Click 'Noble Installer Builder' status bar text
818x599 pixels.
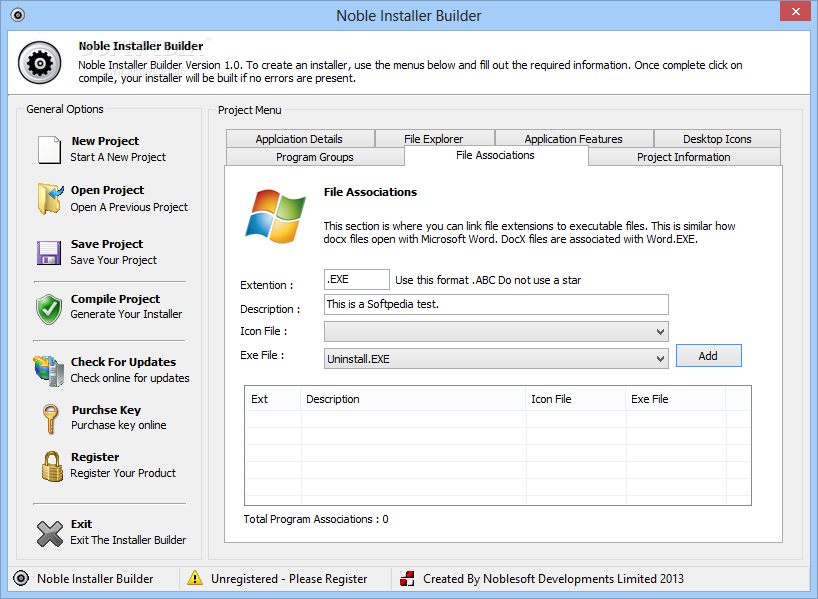[x=95, y=579]
